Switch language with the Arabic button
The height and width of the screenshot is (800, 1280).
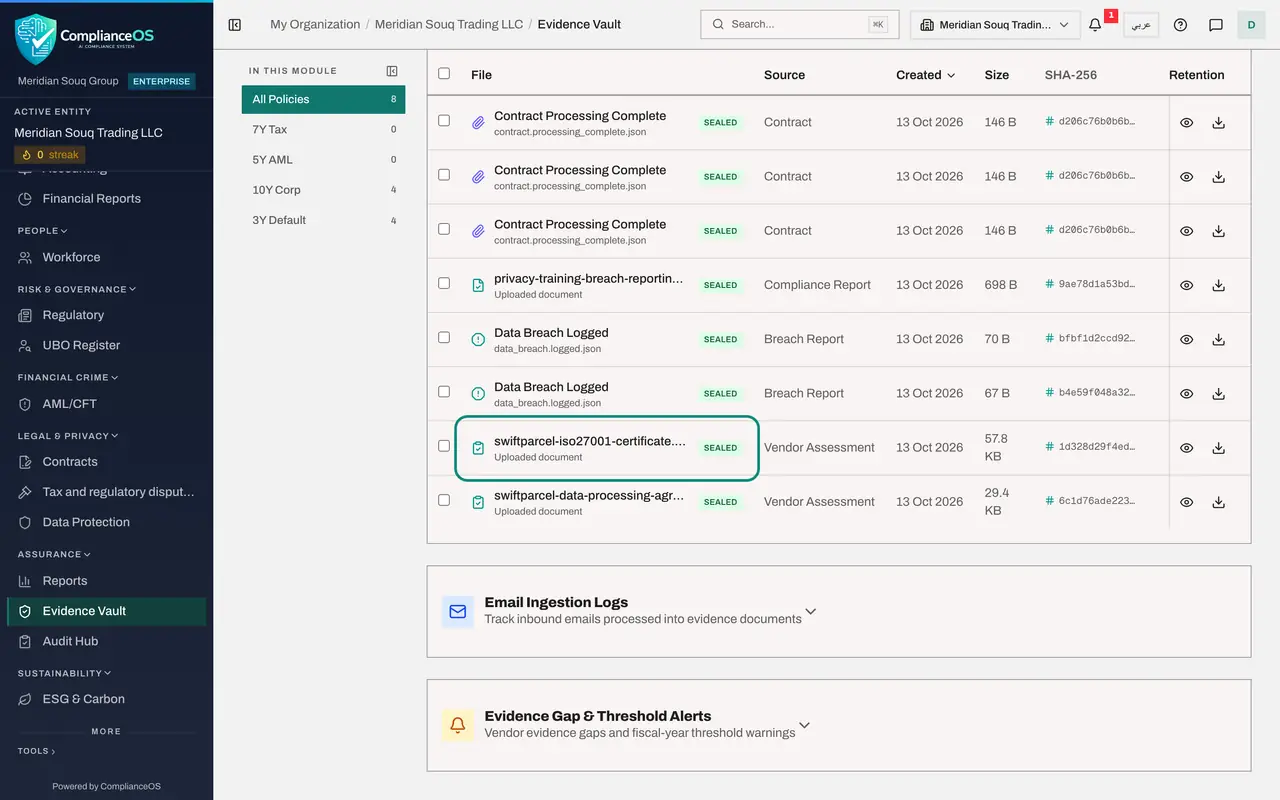tap(1141, 25)
